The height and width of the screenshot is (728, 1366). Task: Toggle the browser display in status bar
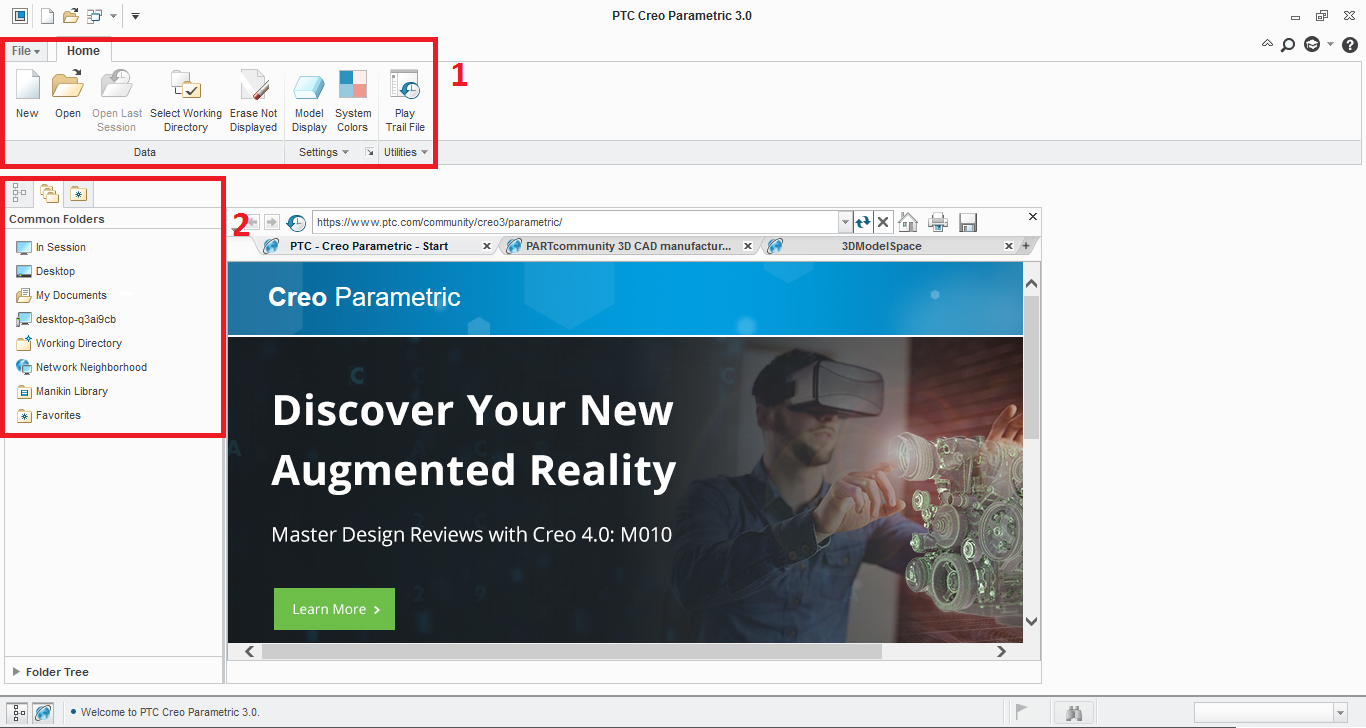tap(43, 713)
